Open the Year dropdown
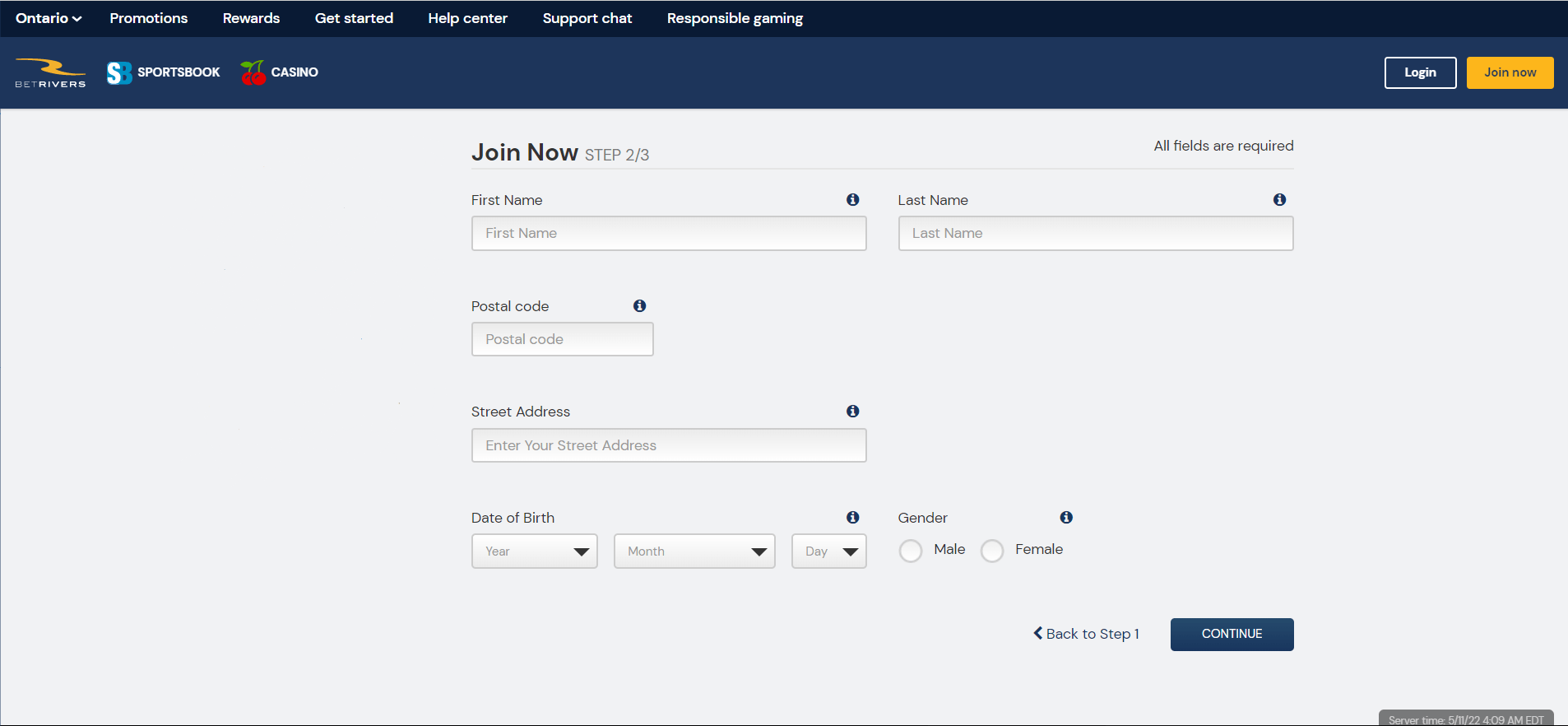Viewport: 1568px width, 726px height. tap(535, 551)
